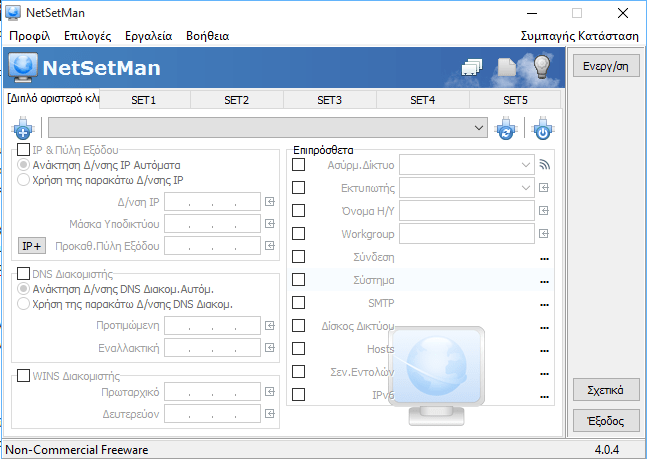
Task: Tick the Εκτυπωτής checkbox
Action: point(298,188)
